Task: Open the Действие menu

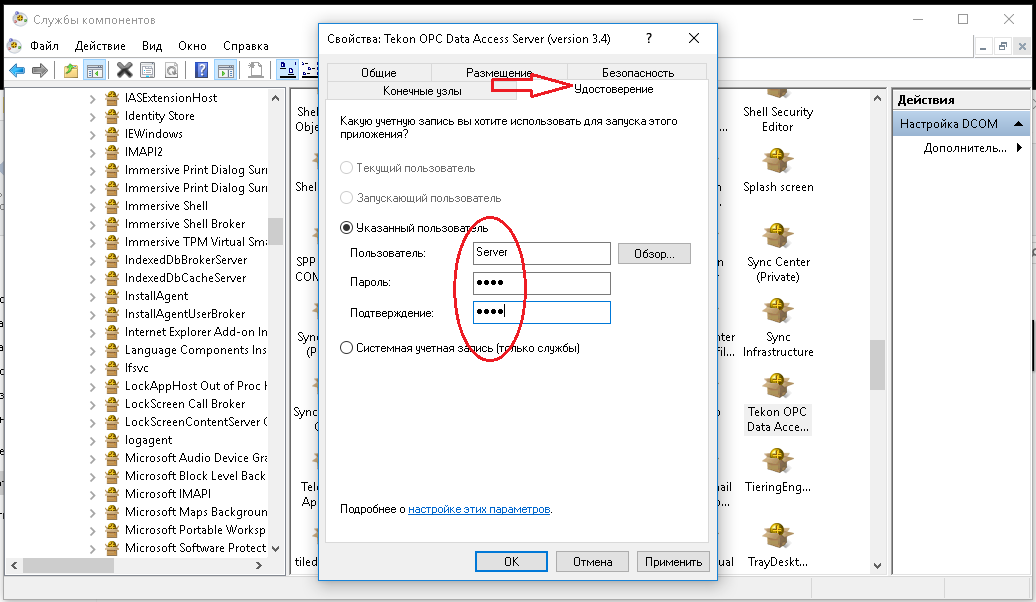Action: (x=100, y=46)
